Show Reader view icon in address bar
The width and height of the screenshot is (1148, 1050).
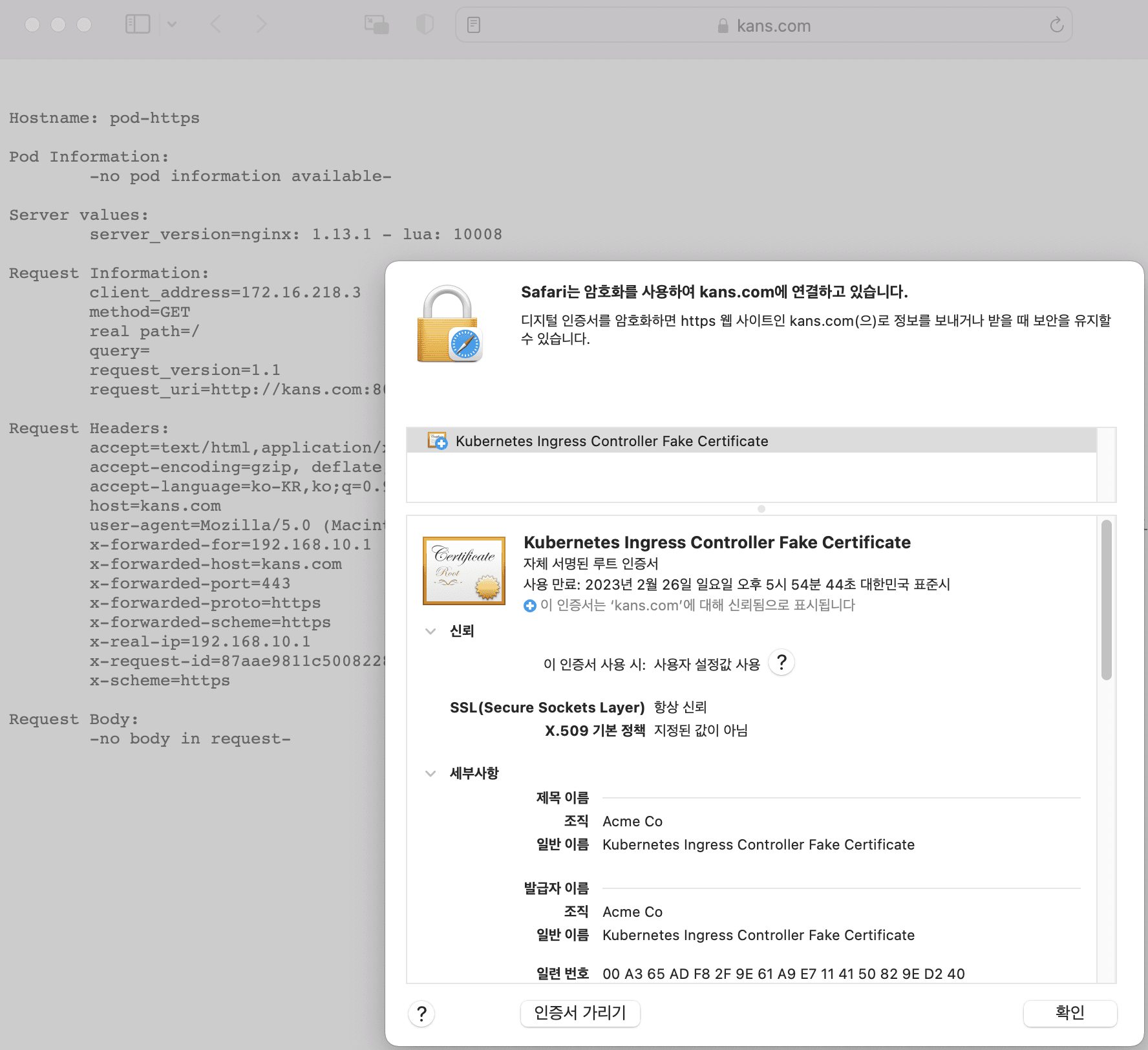coord(474,25)
